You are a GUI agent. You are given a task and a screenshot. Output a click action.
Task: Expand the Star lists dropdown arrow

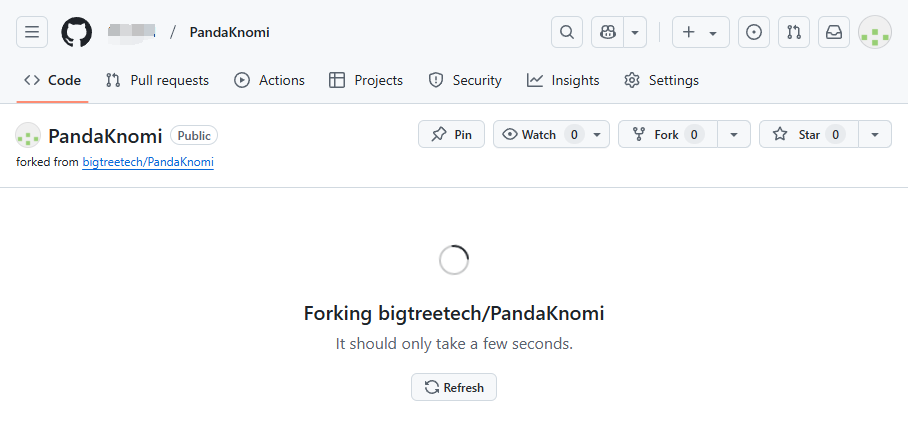pyautogui.click(x=875, y=134)
